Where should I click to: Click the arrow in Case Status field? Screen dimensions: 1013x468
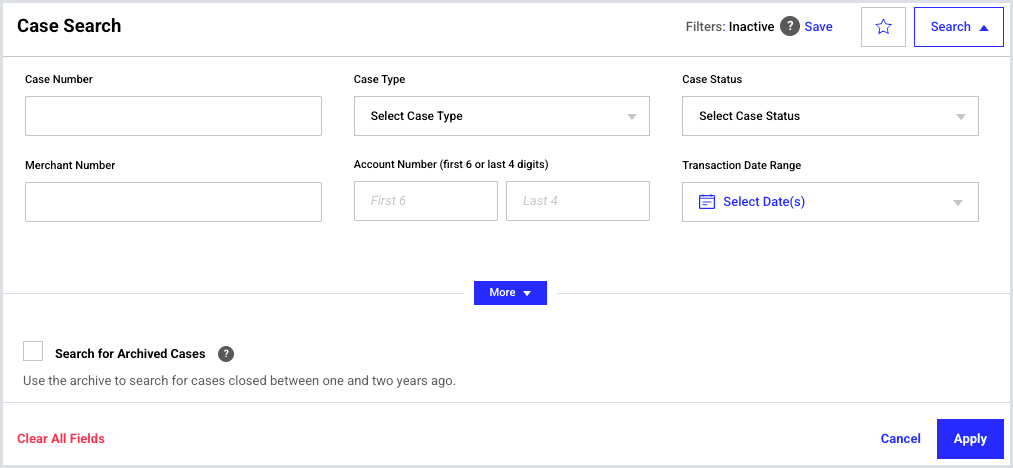pos(960,117)
